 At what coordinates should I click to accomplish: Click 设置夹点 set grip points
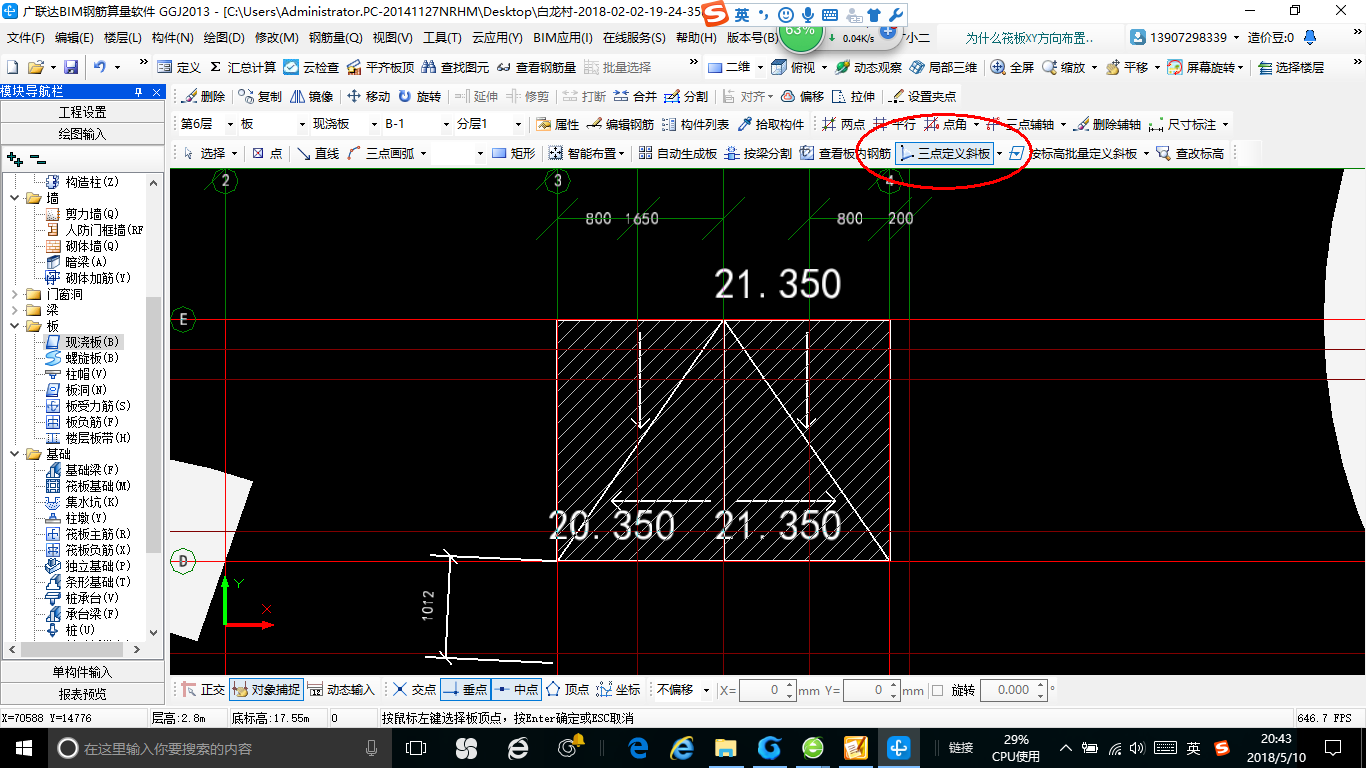click(921, 96)
